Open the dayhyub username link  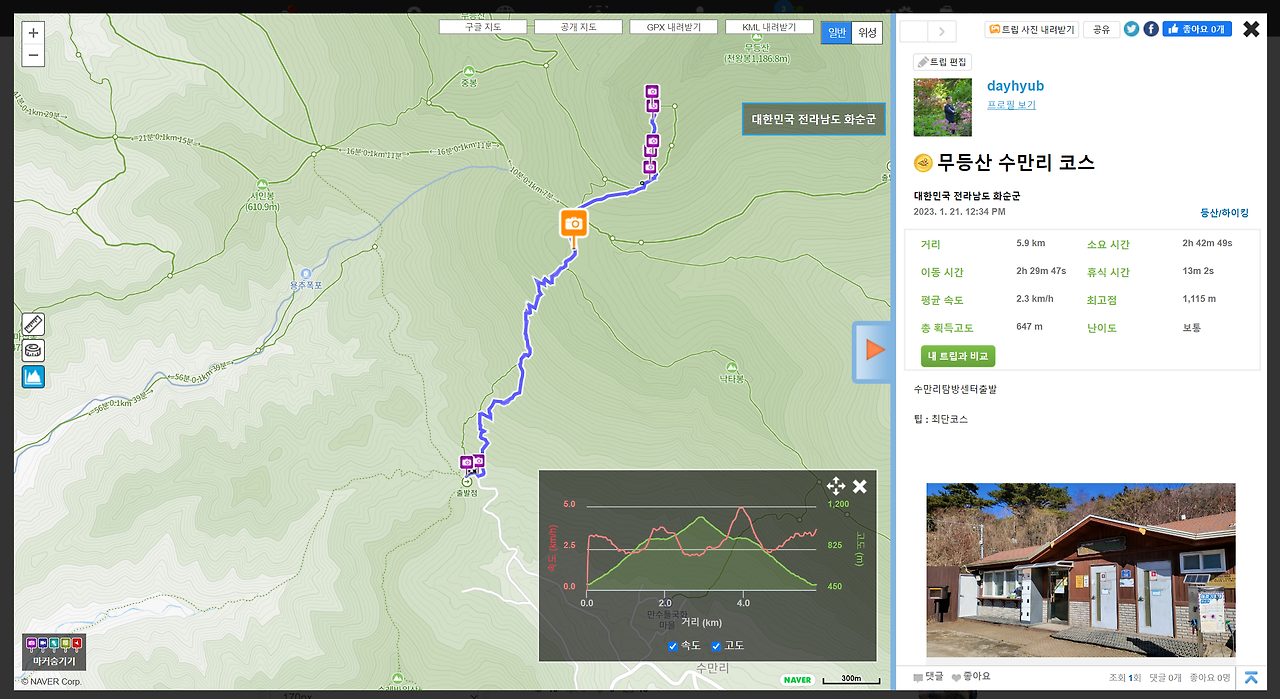[1015, 86]
